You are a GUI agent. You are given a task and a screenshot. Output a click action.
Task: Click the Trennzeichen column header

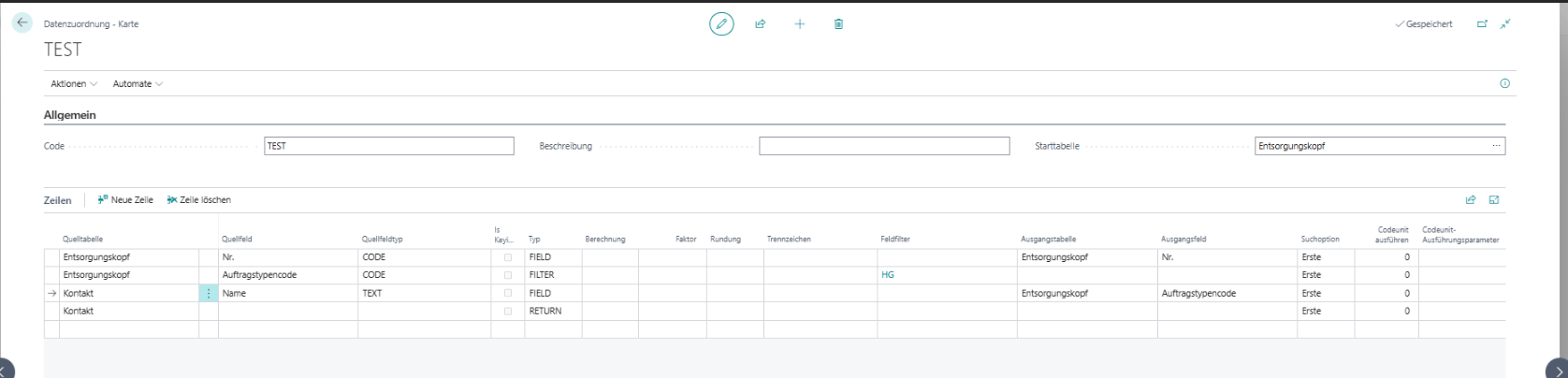click(789, 240)
